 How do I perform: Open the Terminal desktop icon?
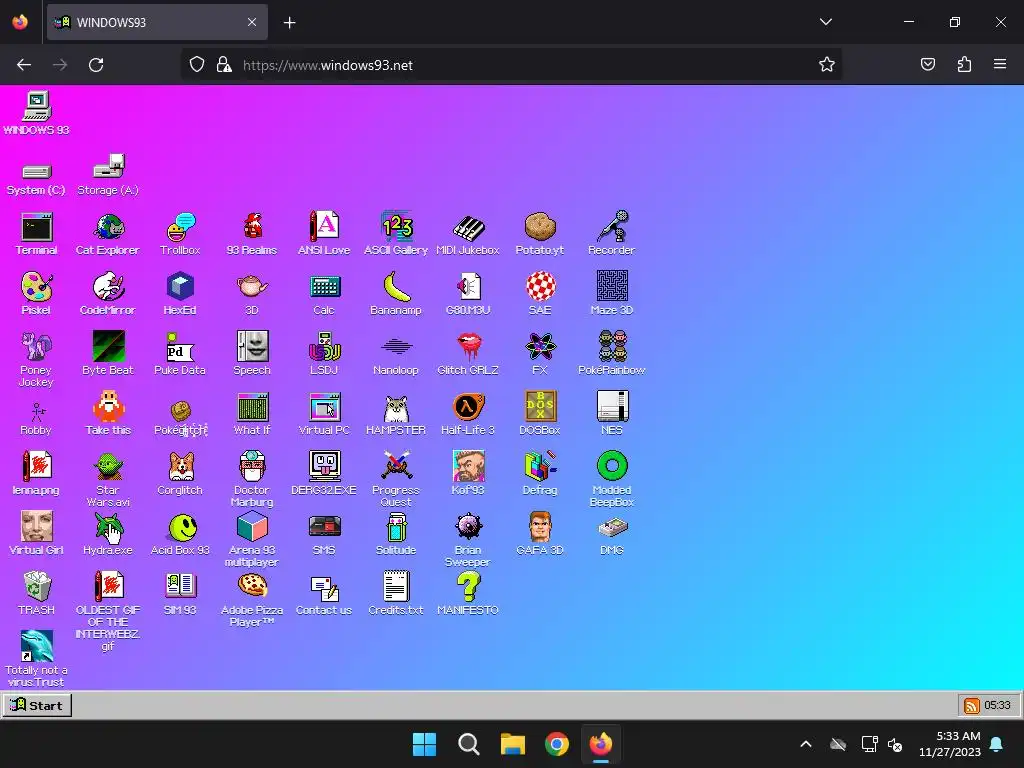click(36, 233)
